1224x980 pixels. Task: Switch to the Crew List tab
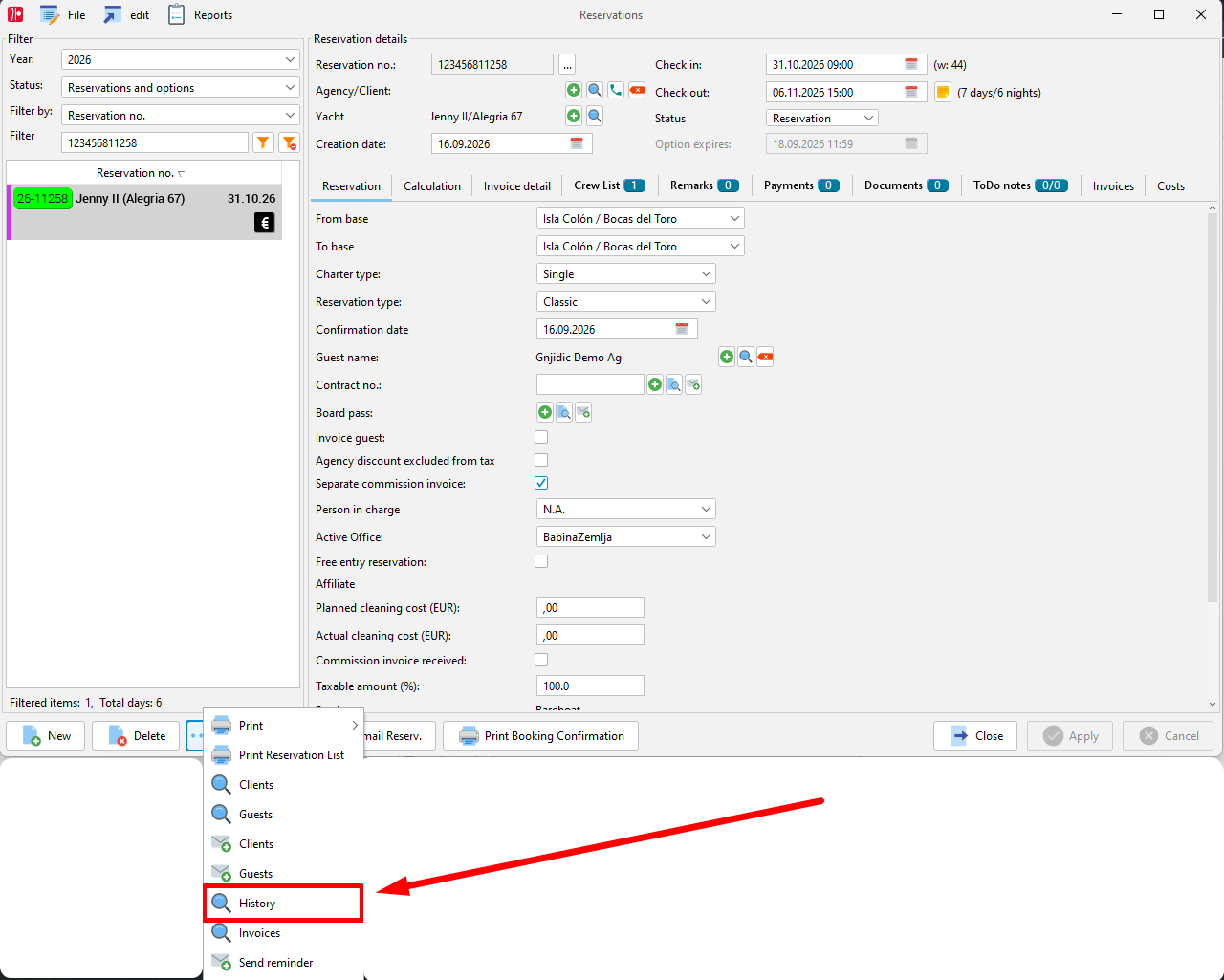click(609, 185)
